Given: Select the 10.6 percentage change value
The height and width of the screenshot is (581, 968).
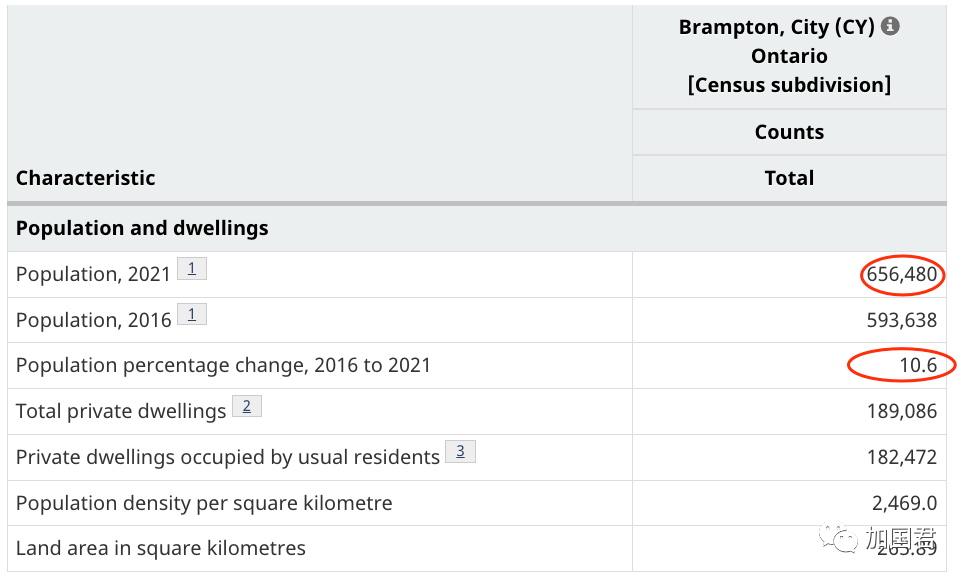Looking at the screenshot, I should (x=918, y=365).
